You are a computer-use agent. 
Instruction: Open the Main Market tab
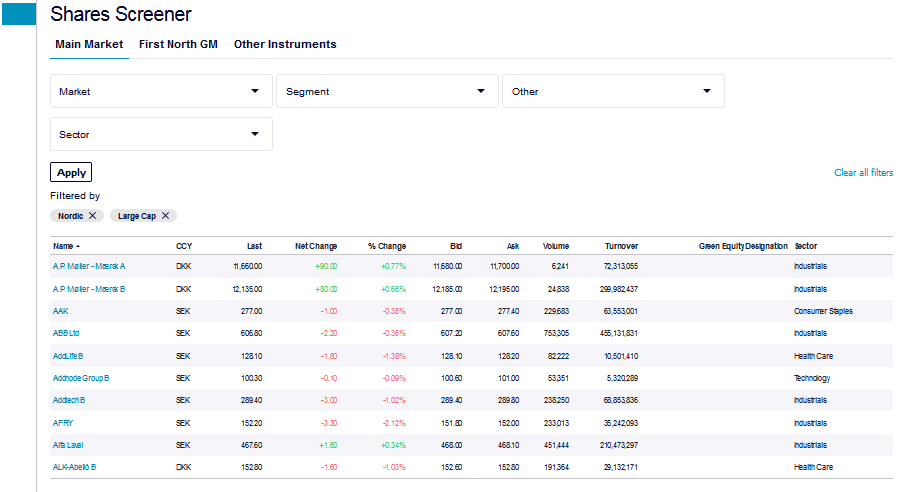[89, 44]
